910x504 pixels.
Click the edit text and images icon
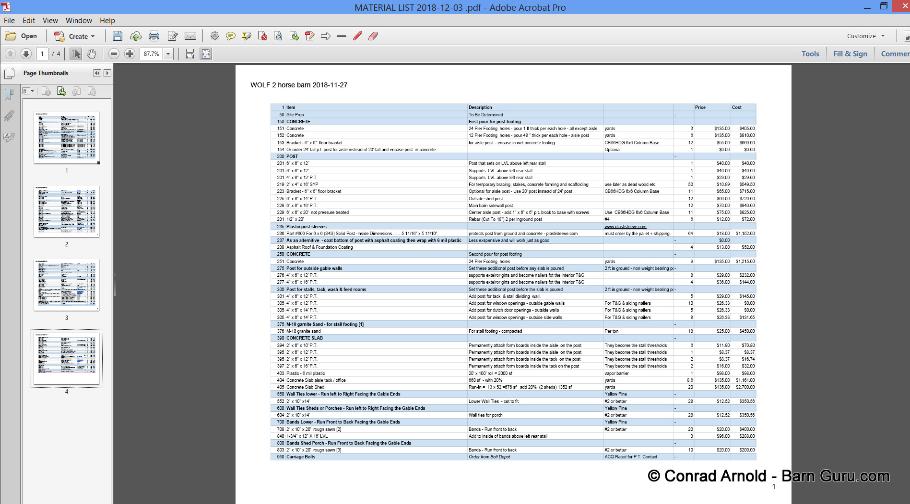pyautogui.click(x=172, y=36)
